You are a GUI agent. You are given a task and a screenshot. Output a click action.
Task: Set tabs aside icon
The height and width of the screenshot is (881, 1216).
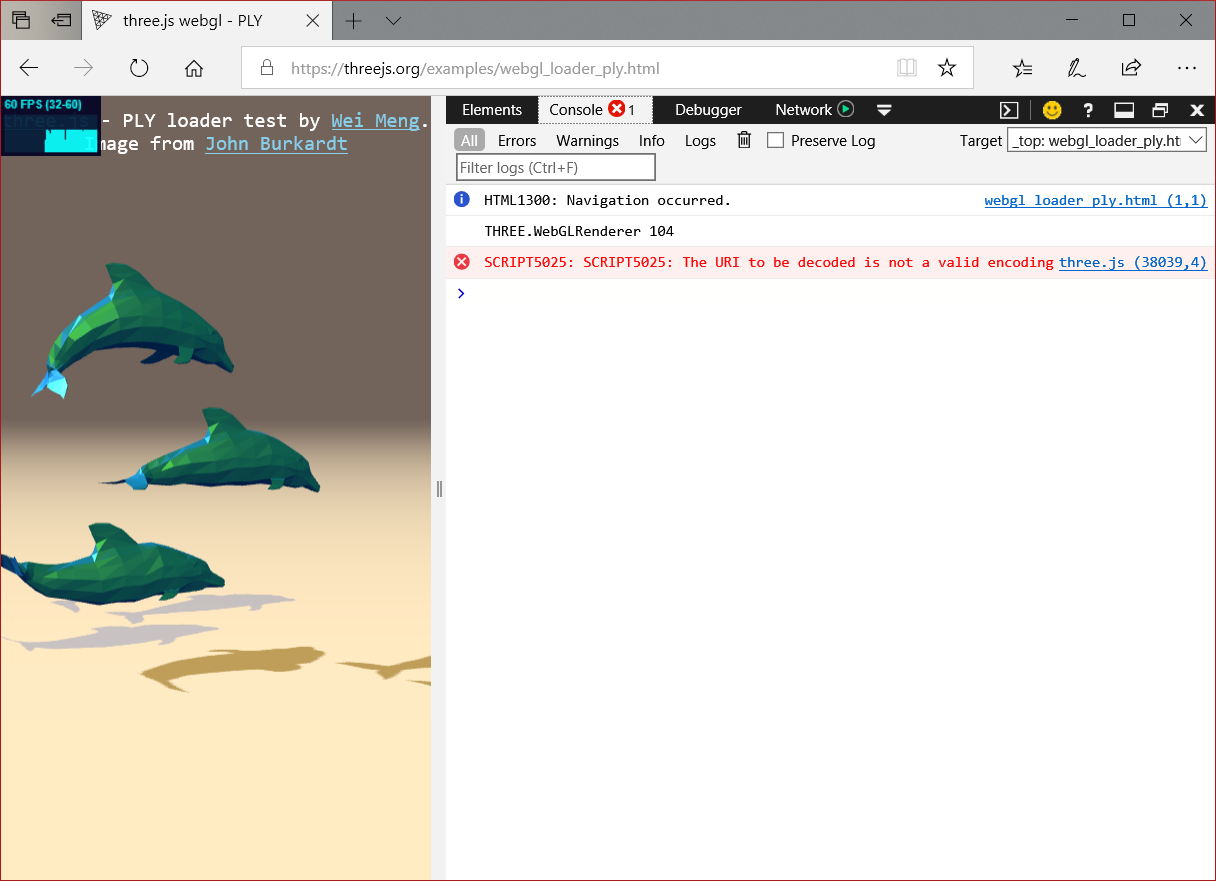click(62, 20)
